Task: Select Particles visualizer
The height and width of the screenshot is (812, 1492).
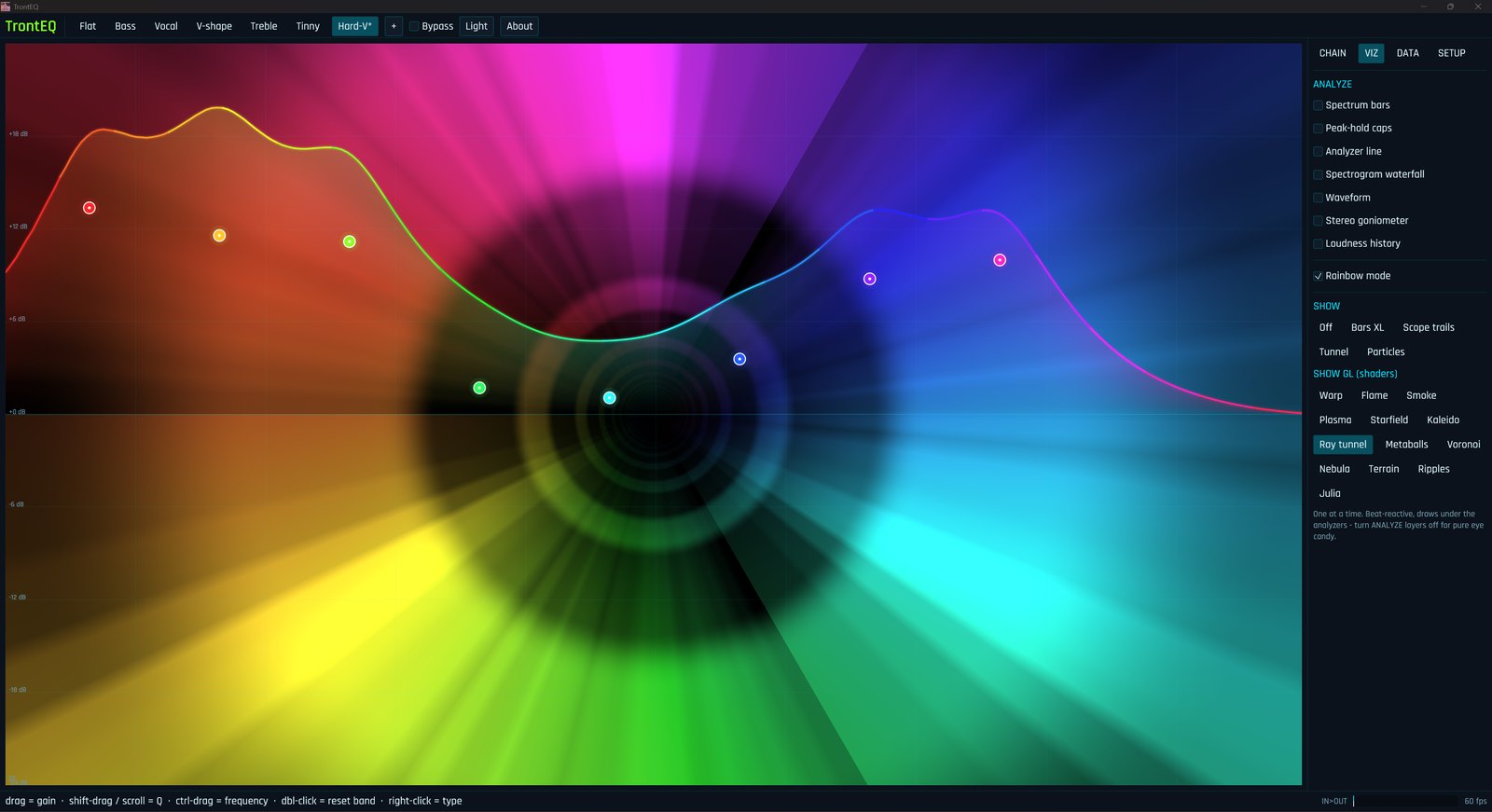Action: [x=1386, y=351]
